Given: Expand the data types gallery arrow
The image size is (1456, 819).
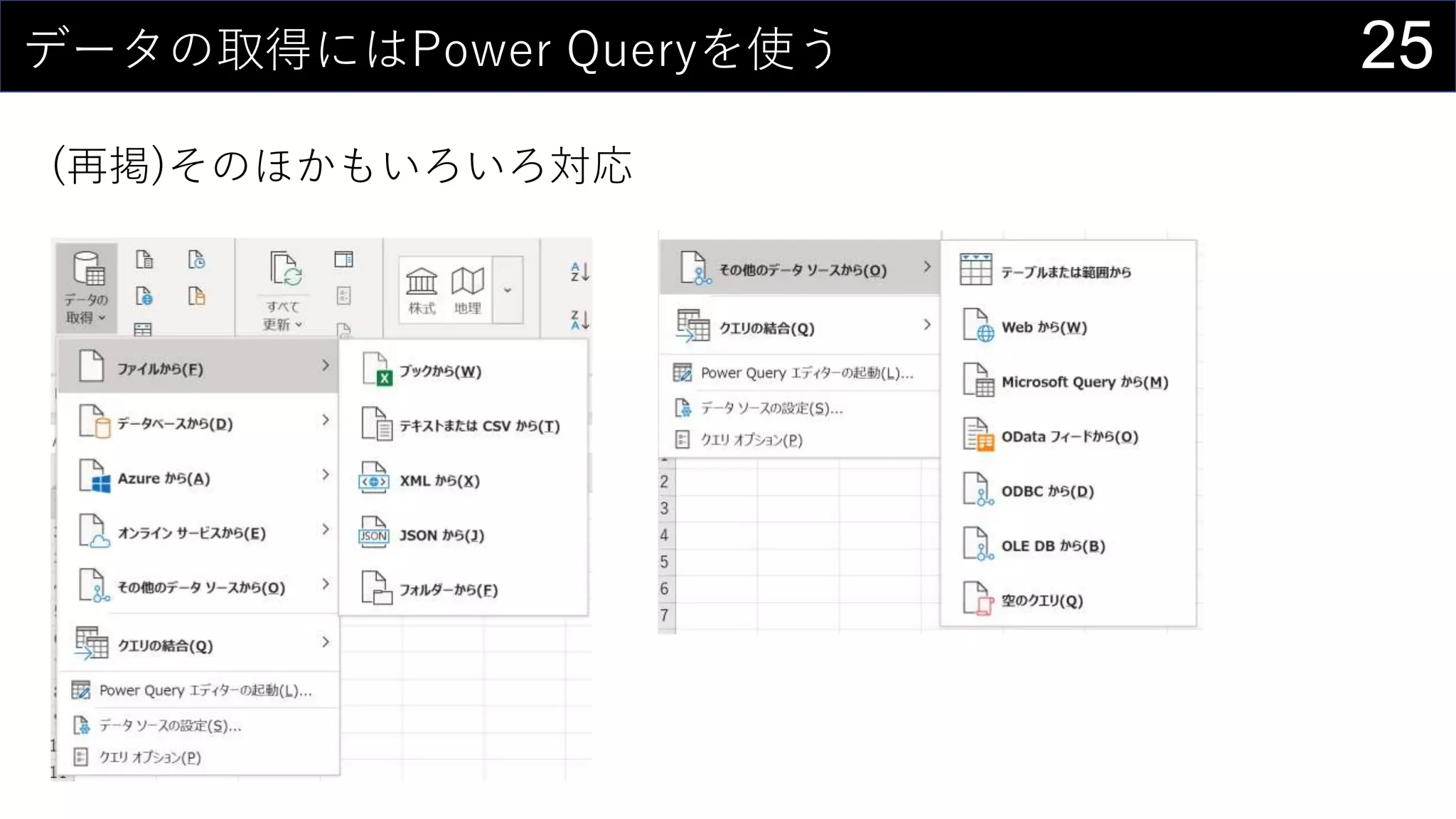Looking at the screenshot, I should (508, 290).
